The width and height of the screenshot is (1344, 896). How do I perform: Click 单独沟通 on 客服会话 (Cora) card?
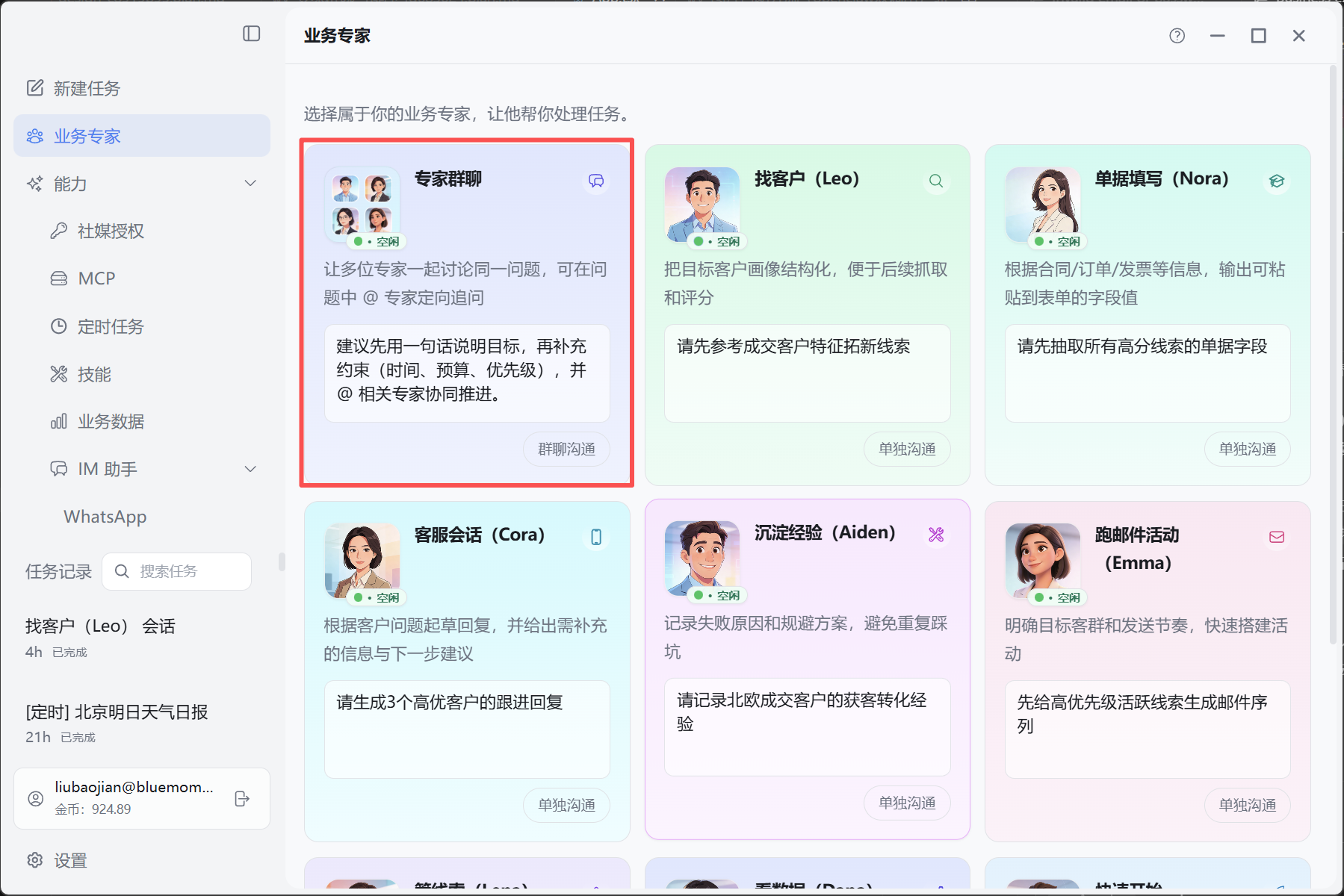[x=567, y=806]
